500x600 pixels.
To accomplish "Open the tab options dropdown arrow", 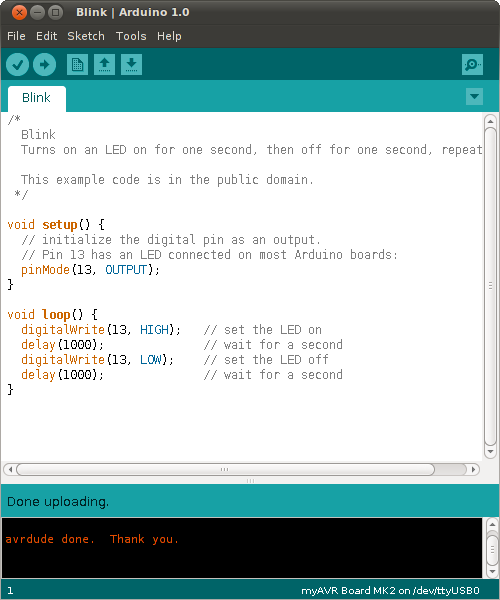I will tap(474, 96).
